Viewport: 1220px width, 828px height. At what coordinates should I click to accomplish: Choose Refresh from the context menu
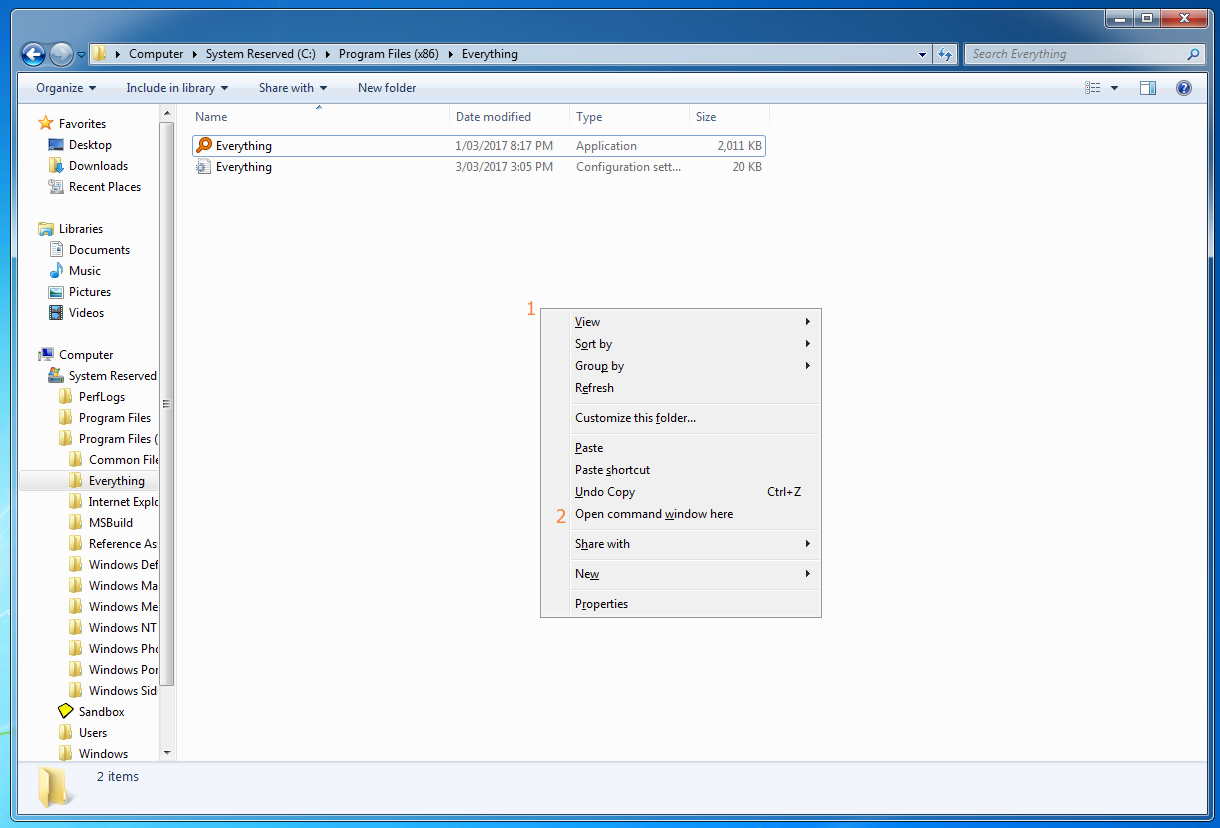click(x=680, y=388)
